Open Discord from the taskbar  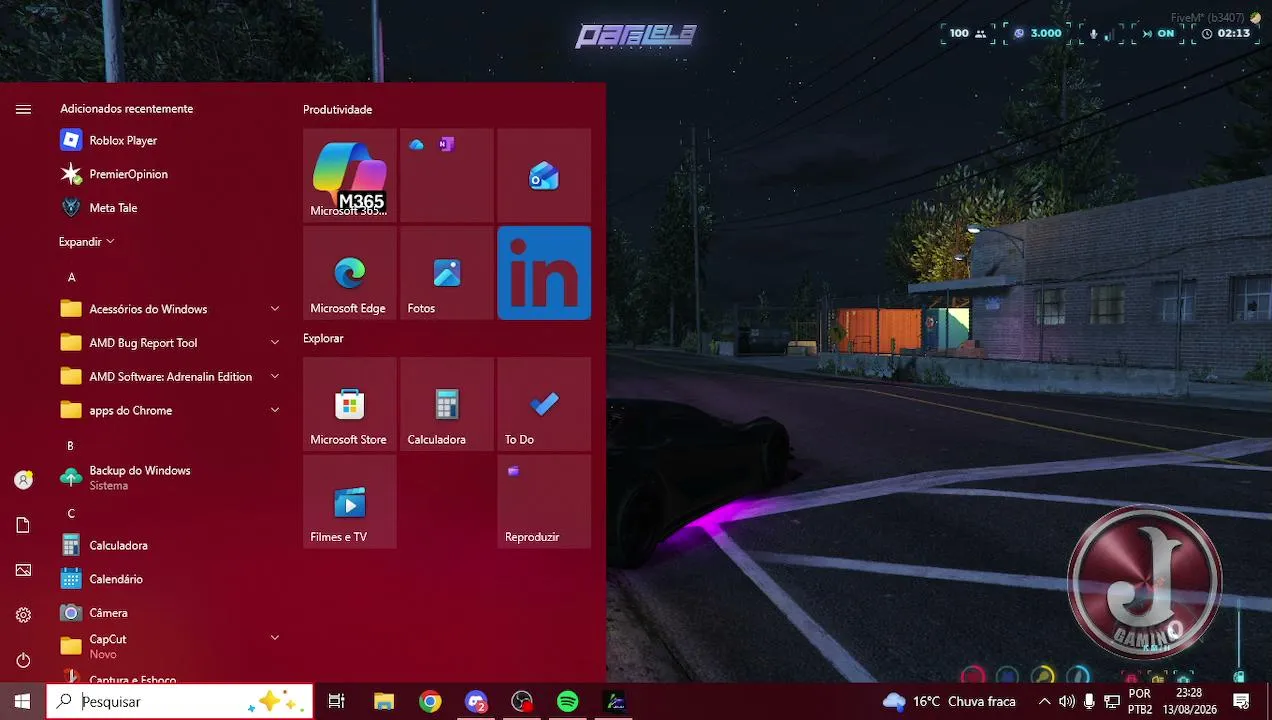[476, 702]
